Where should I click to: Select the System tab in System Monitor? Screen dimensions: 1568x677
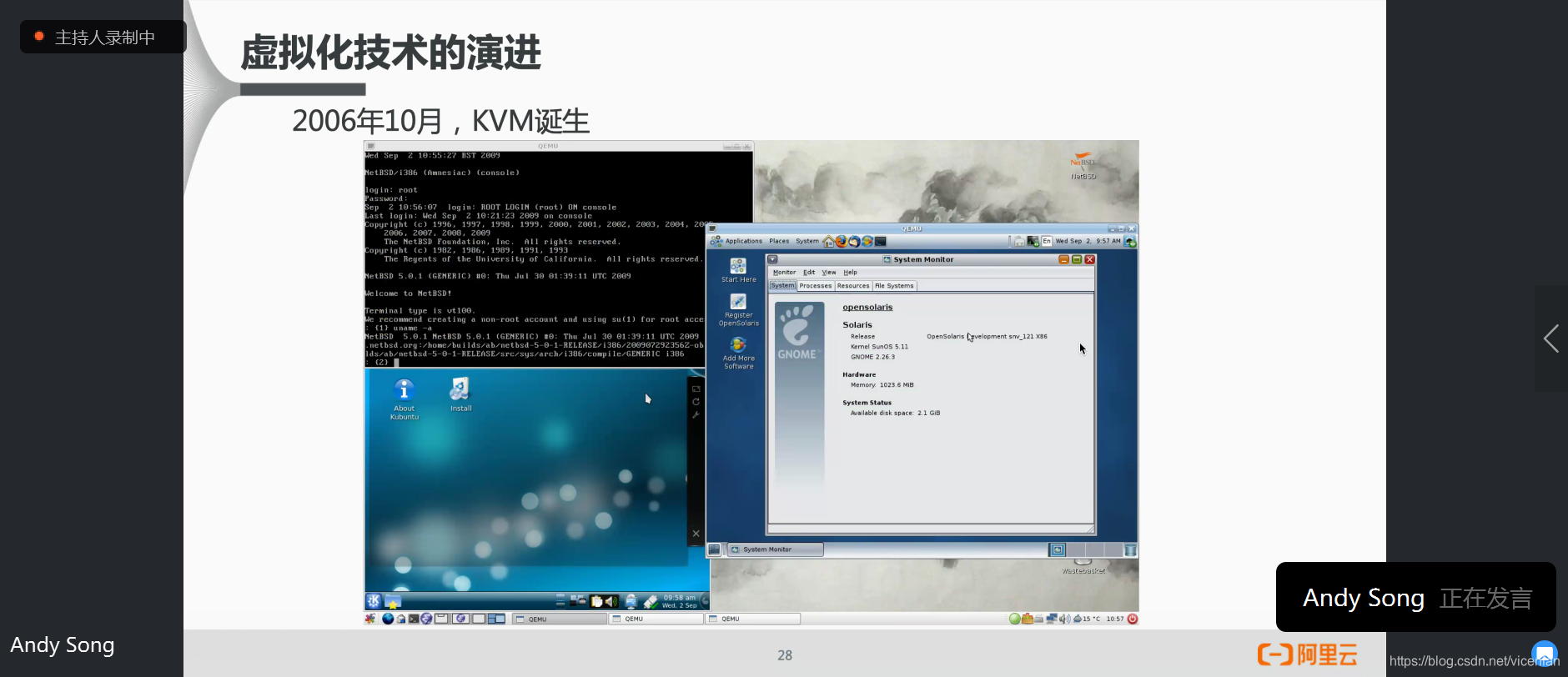click(x=782, y=285)
